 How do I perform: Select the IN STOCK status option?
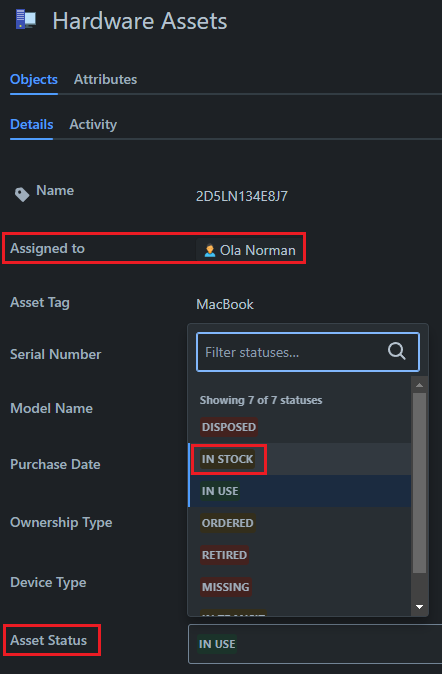[227, 459]
